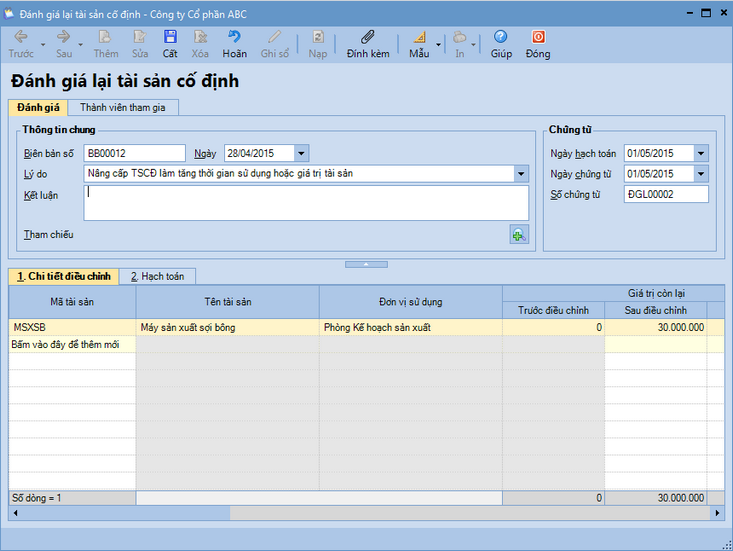The height and width of the screenshot is (551, 733).
Task: Click the 30.000.000 Sau điều chỉnh cell in MSXSB row
Action: 656,327
